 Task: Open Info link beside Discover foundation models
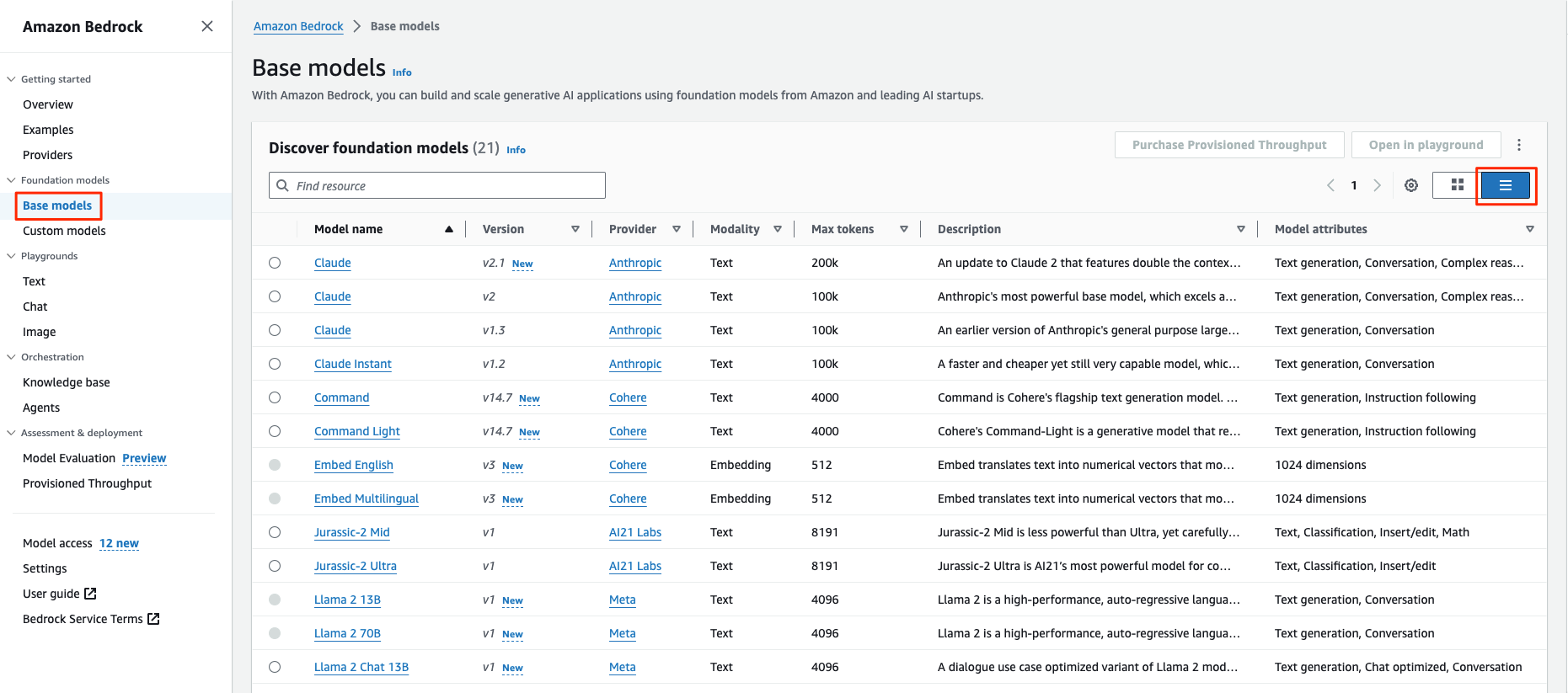(x=516, y=150)
